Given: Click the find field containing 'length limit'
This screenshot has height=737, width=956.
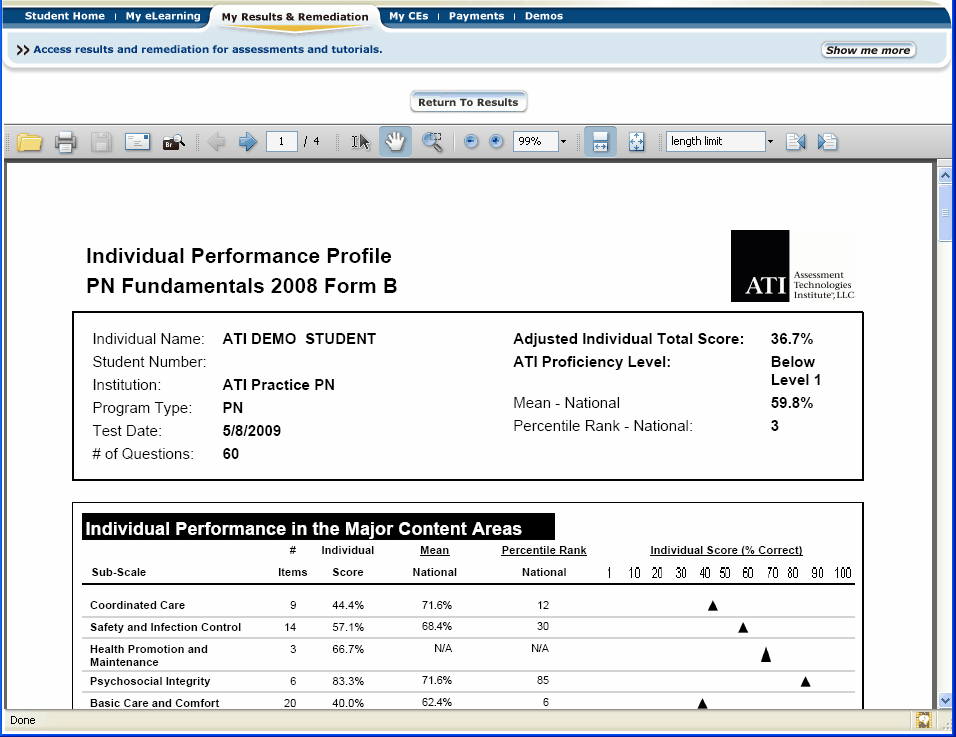Looking at the screenshot, I should pyautogui.click(x=715, y=141).
